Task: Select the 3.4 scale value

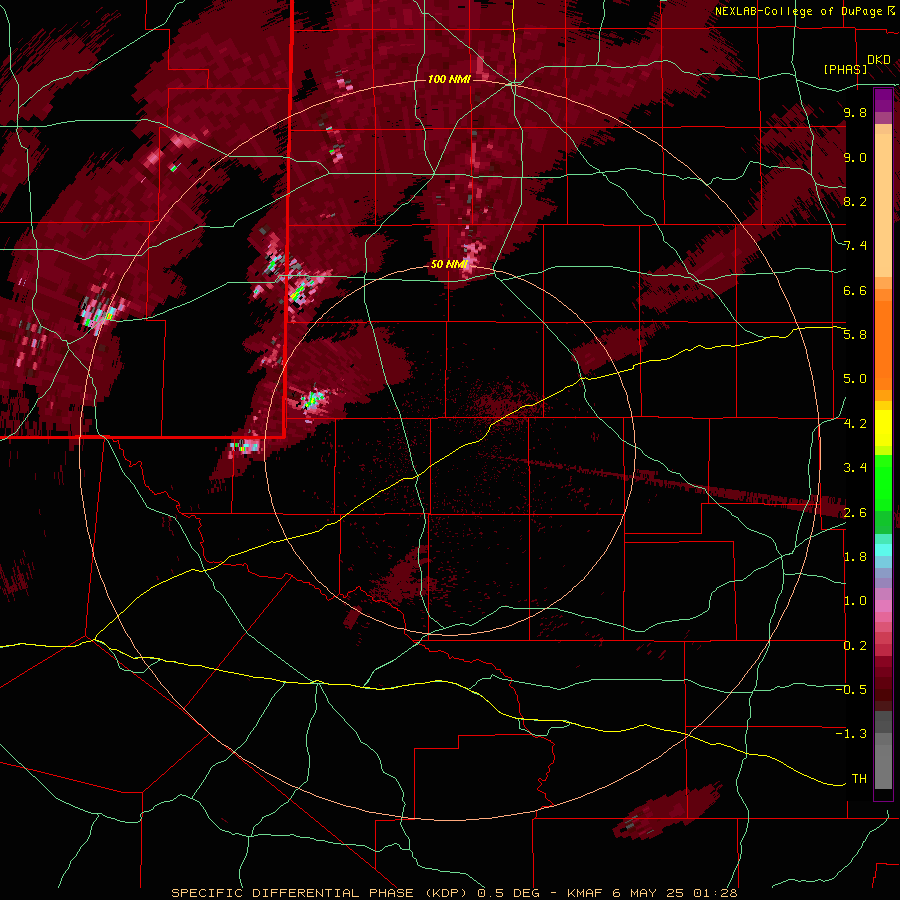Action: [855, 468]
